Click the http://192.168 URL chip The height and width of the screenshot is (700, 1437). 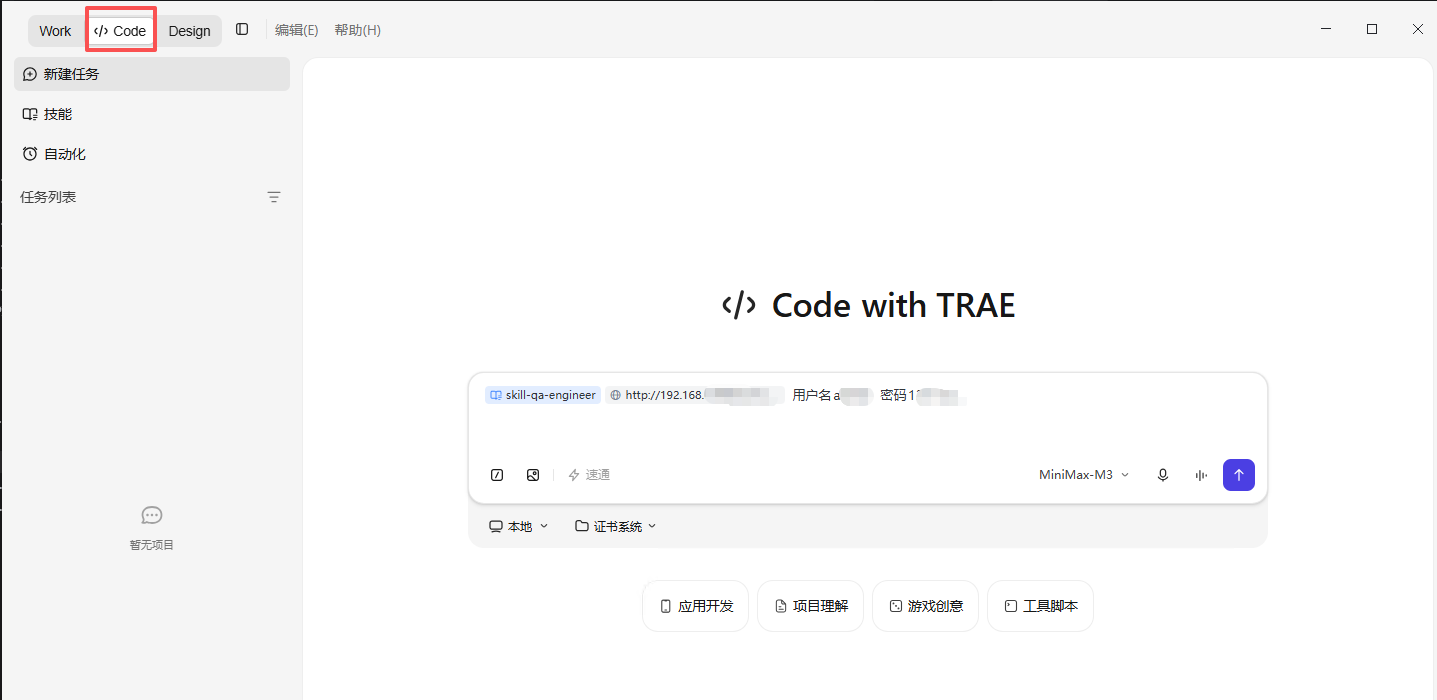coord(693,395)
